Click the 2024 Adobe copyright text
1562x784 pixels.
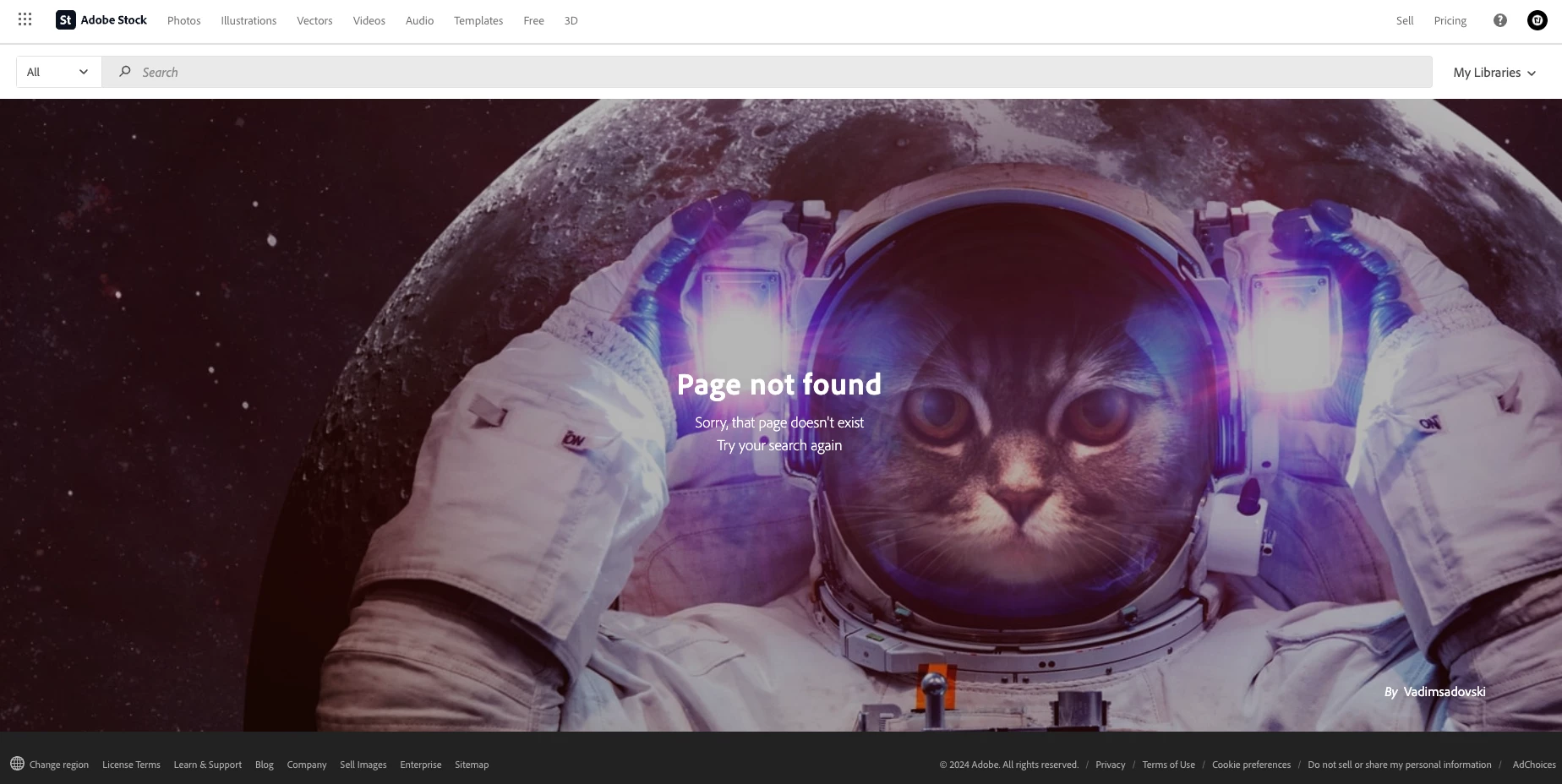tap(1009, 765)
